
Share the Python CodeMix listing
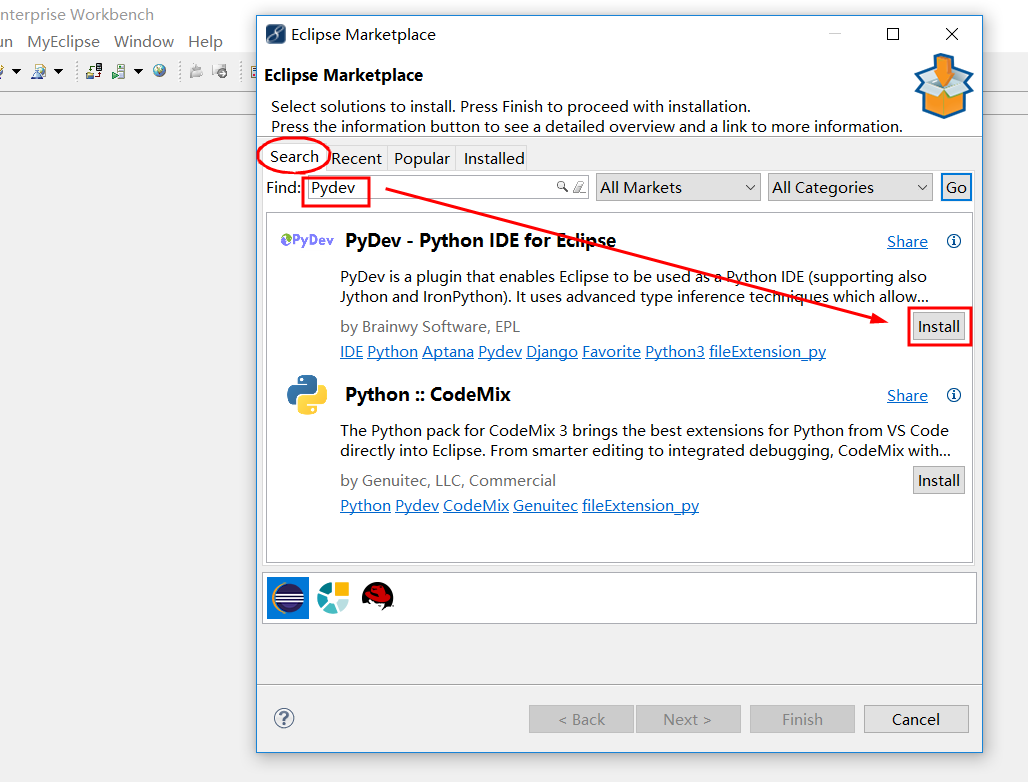pos(907,396)
